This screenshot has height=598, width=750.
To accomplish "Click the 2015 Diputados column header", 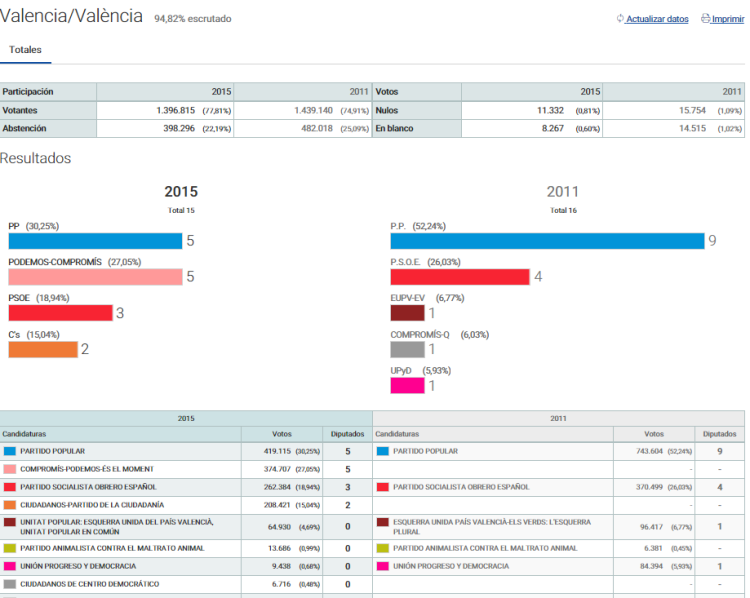I will coord(347,434).
